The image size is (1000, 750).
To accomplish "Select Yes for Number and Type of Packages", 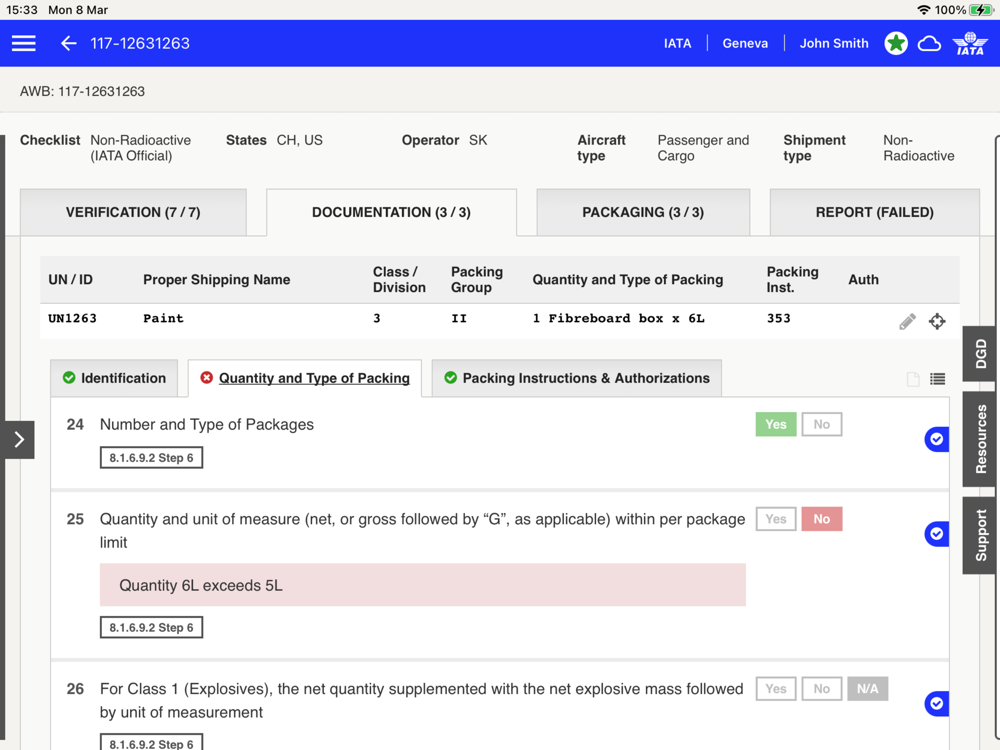I will [776, 424].
